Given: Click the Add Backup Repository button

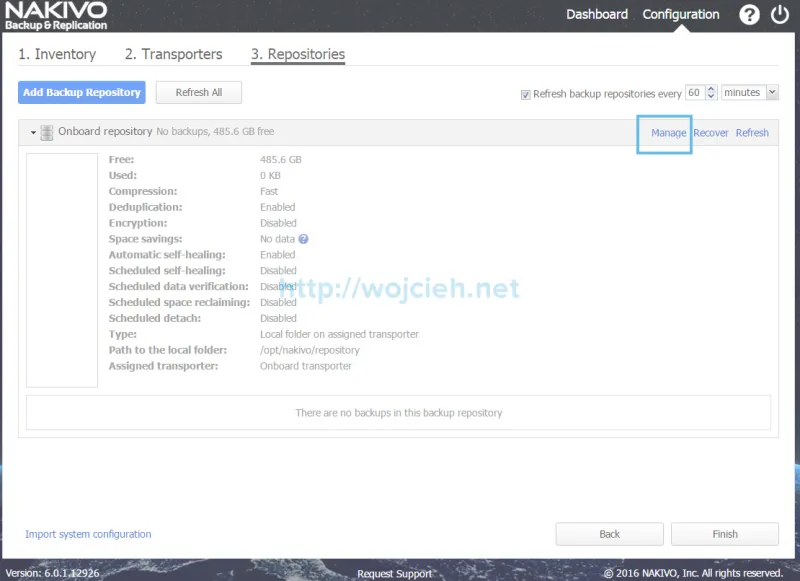Looking at the screenshot, I should (x=81, y=92).
